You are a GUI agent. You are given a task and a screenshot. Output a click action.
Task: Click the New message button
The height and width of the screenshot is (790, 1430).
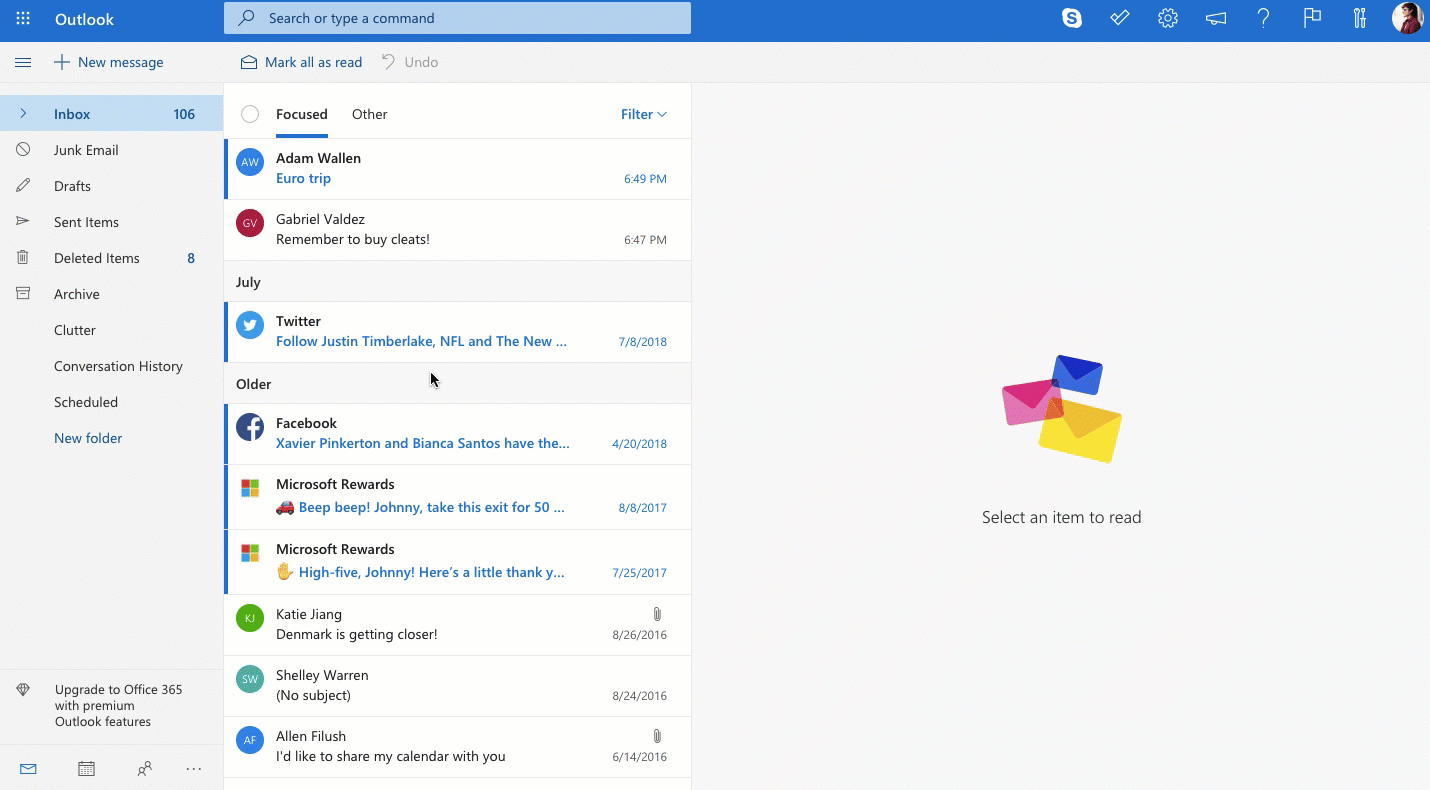(108, 62)
